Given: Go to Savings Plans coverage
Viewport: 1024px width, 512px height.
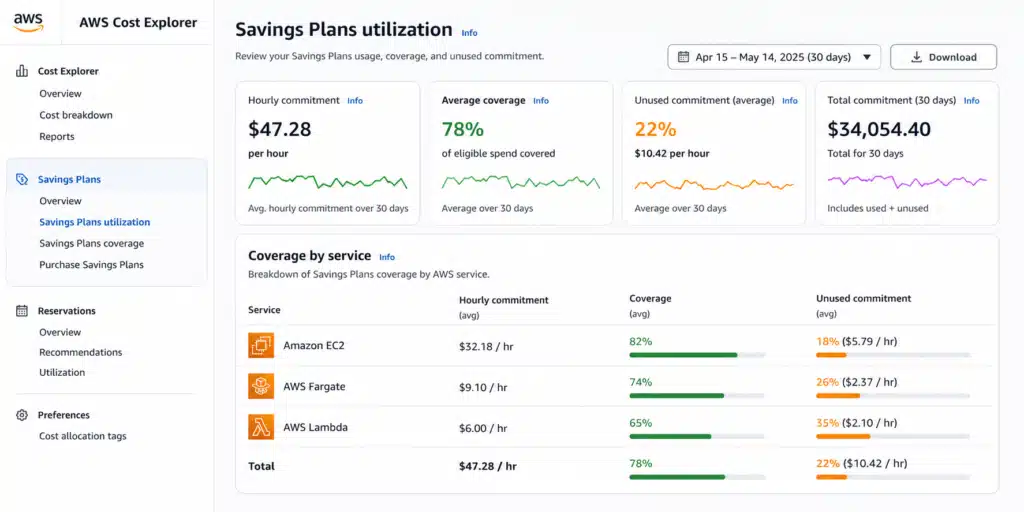Looking at the screenshot, I should coord(91,243).
